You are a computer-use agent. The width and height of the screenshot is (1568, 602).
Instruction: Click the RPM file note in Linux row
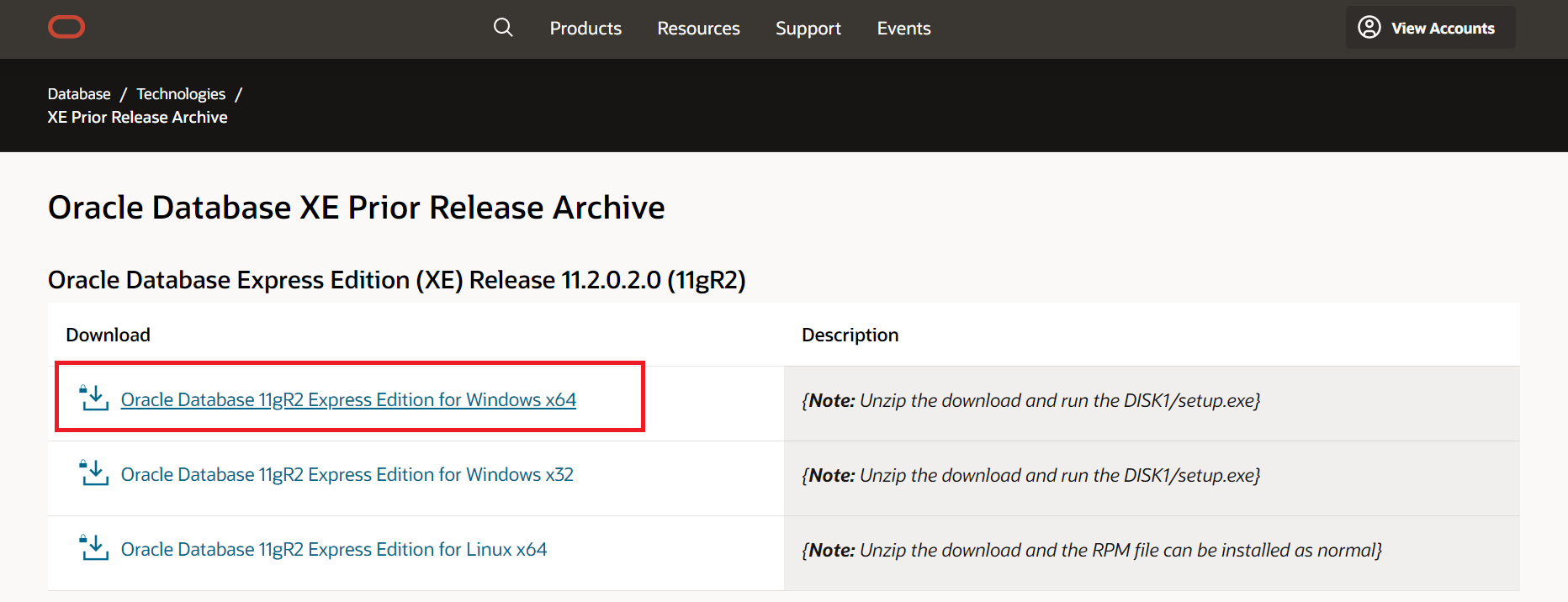click(x=1092, y=550)
